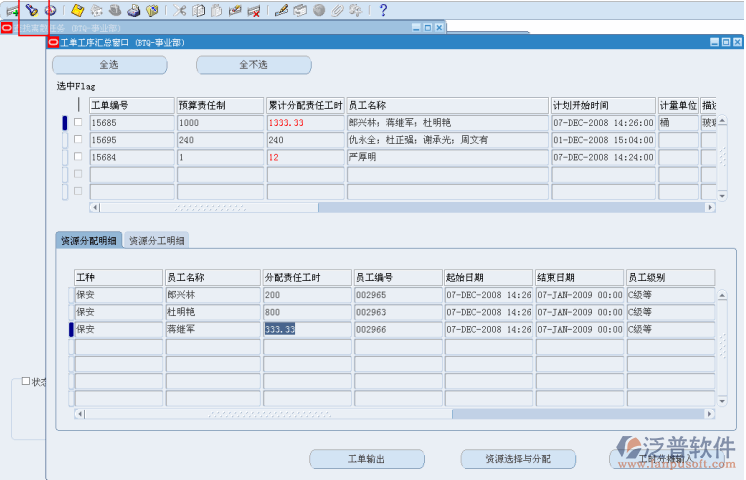This screenshot has width=746, height=480.
Task: Check the checkbox for work order 15684
Action: click(x=78, y=157)
